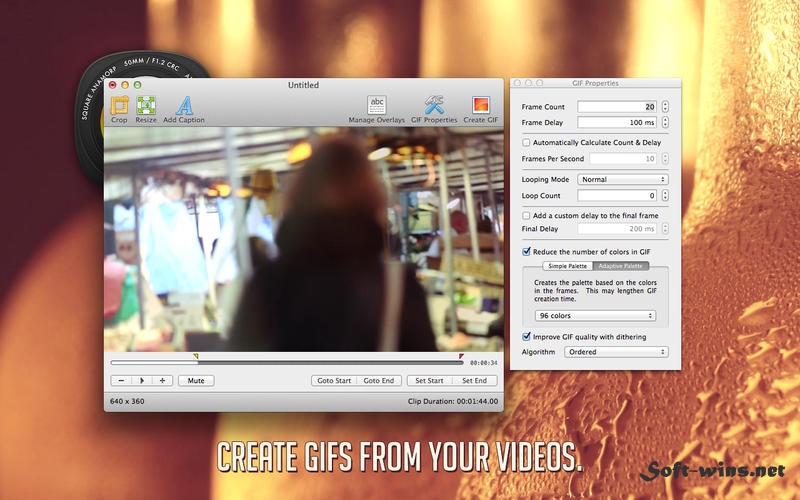The height and width of the screenshot is (500, 800).
Task: Switch to the Simple Palette tab
Action: point(567,266)
